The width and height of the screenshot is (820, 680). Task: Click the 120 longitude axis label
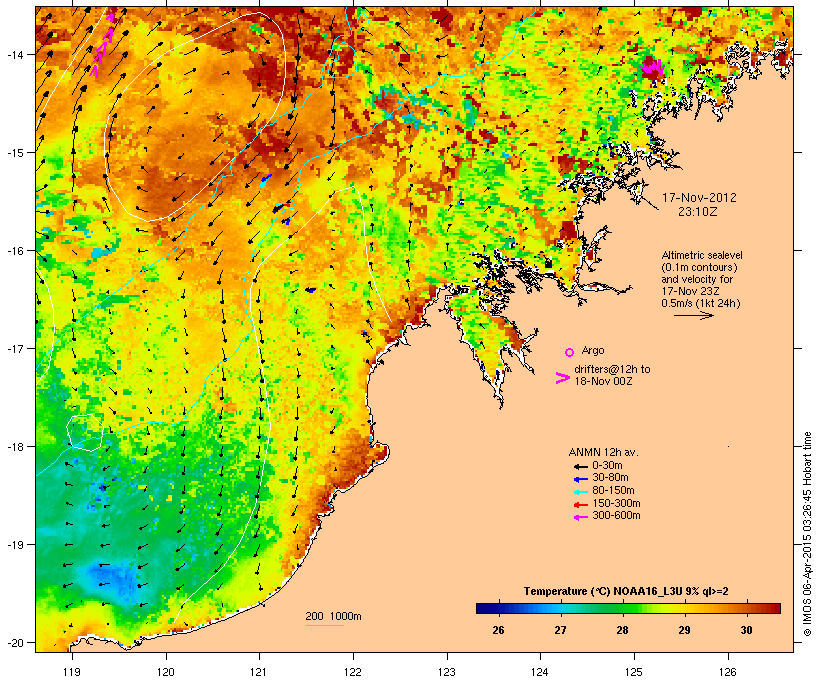(166, 672)
